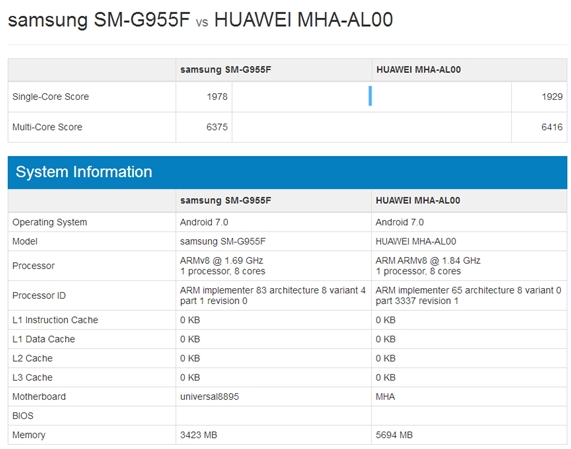
Task: Select HUAWEI MHA-AL00 in the Model row
Action: (x=416, y=241)
